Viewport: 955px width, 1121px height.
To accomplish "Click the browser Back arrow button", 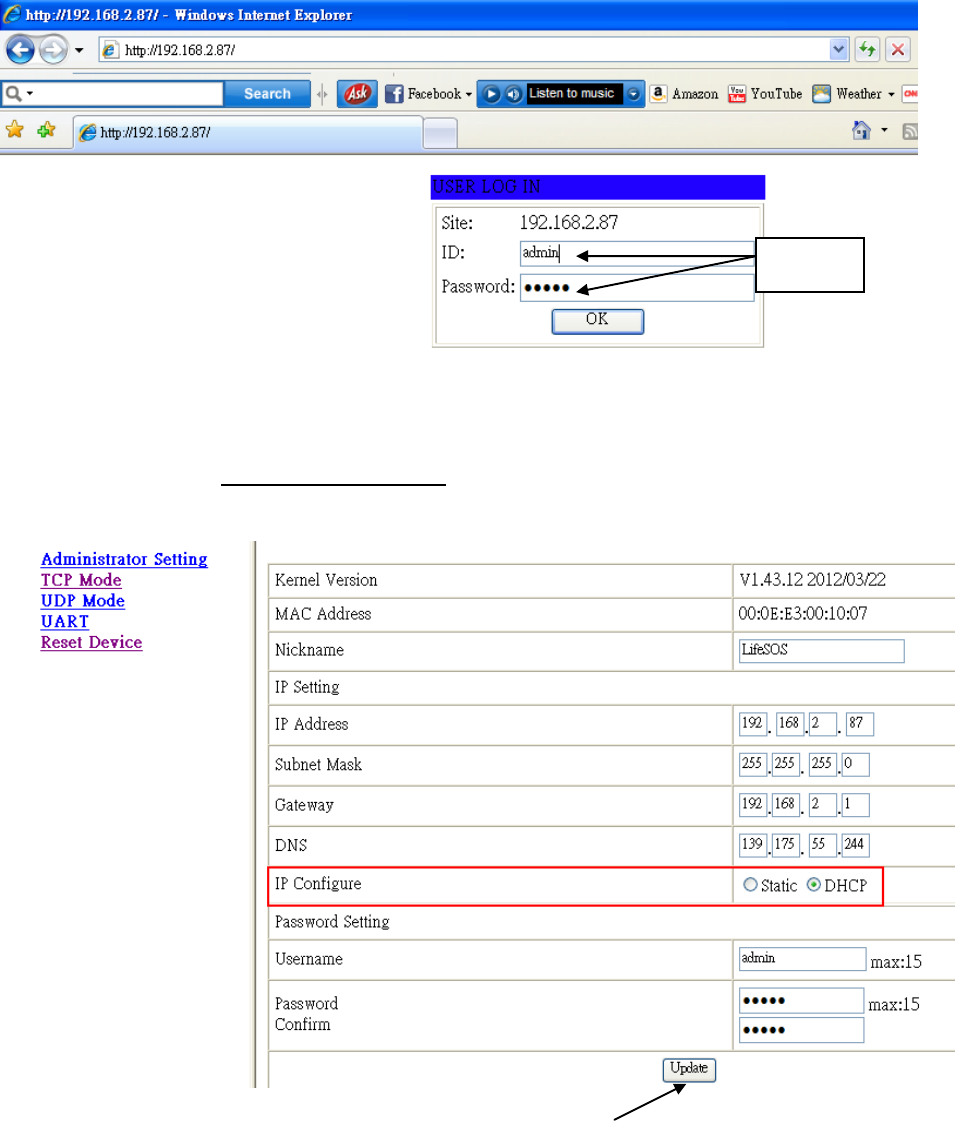I will click(20, 50).
